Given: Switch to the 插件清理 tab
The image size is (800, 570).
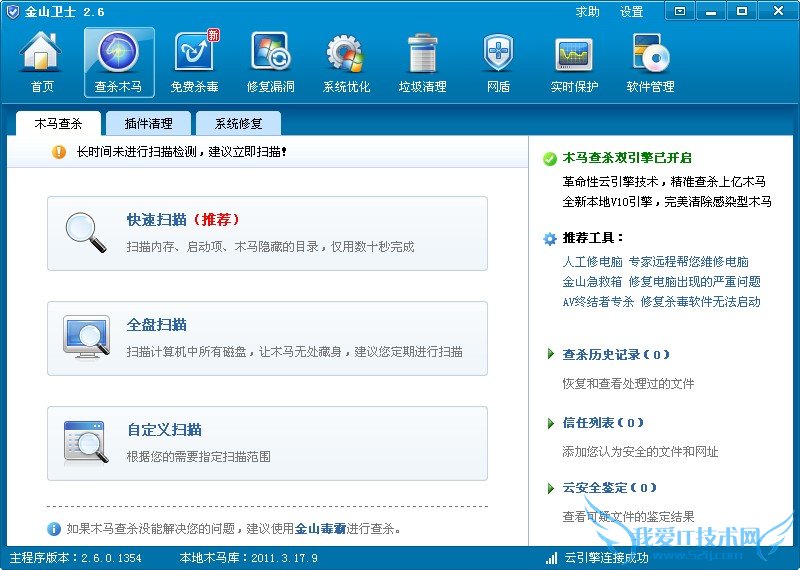Looking at the screenshot, I should 148,123.
